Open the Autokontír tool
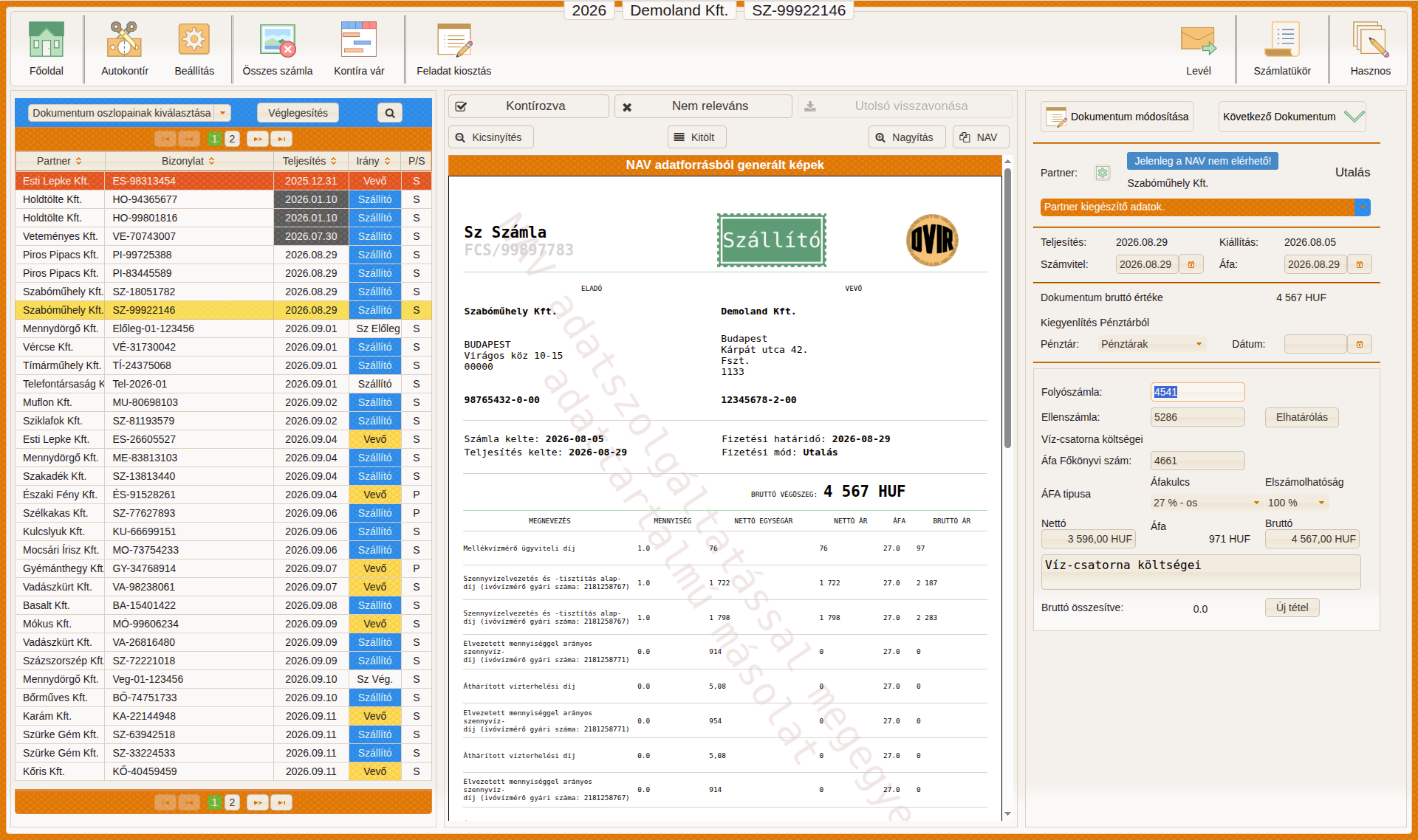 pos(124,40)
